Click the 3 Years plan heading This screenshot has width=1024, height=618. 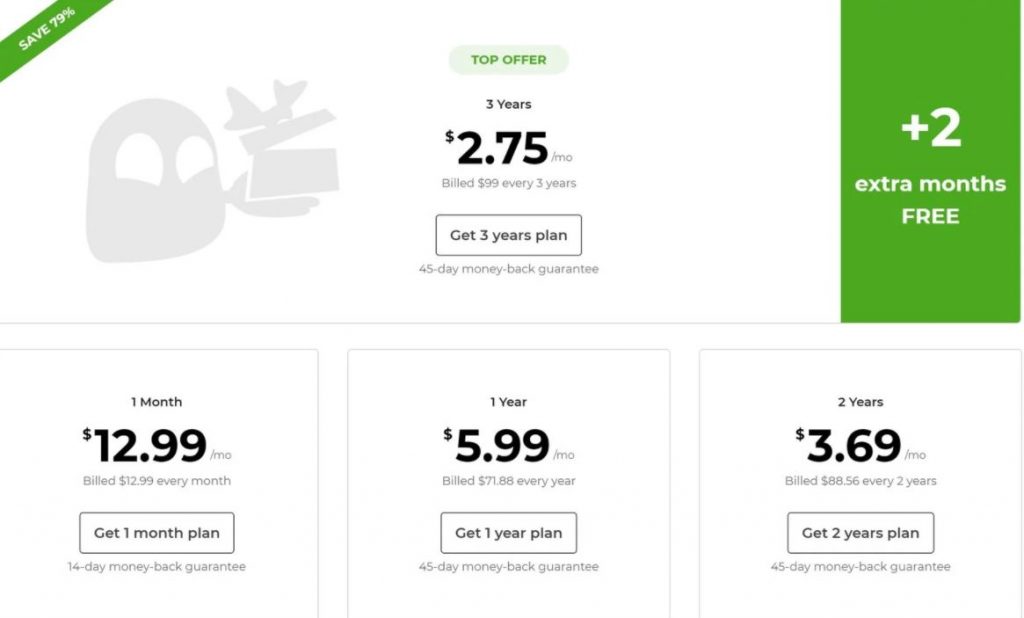(508, 105)
